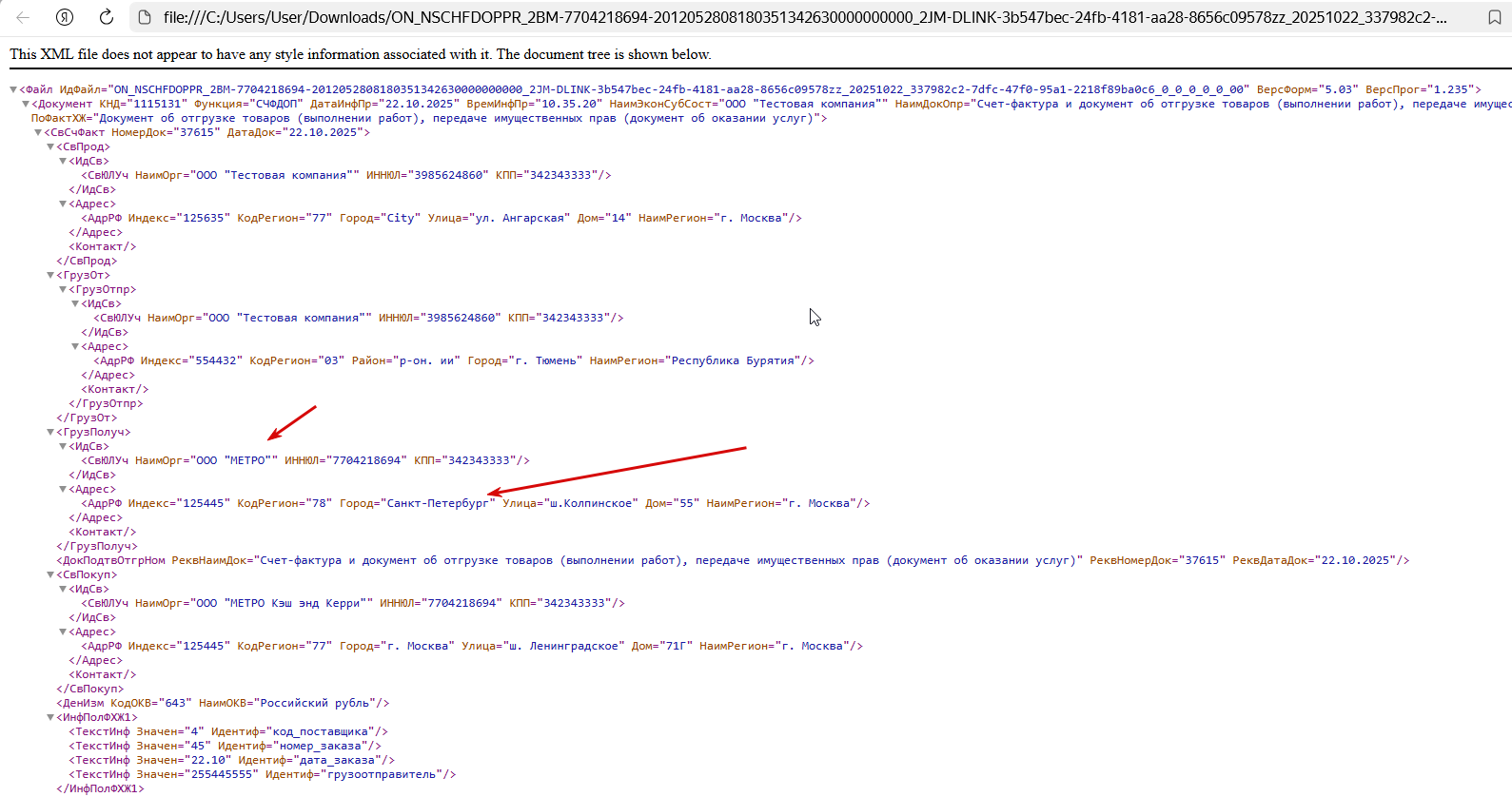Viewport: 1512px width, 797px height.
Task: Click the closing </СвПрод> tag
Action: tap(87, 261)
